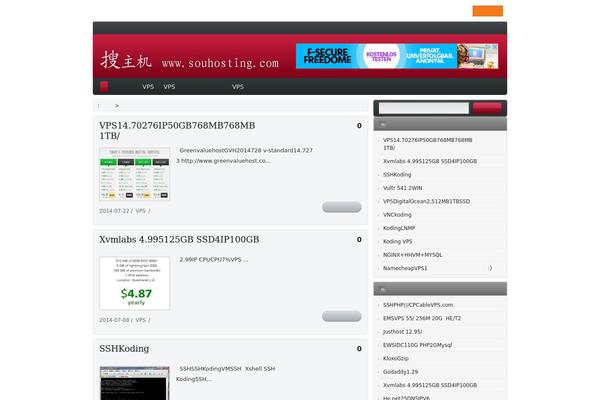Open the SSHKoding post title
The image size is (600, 400).
[x=124, y=349]
